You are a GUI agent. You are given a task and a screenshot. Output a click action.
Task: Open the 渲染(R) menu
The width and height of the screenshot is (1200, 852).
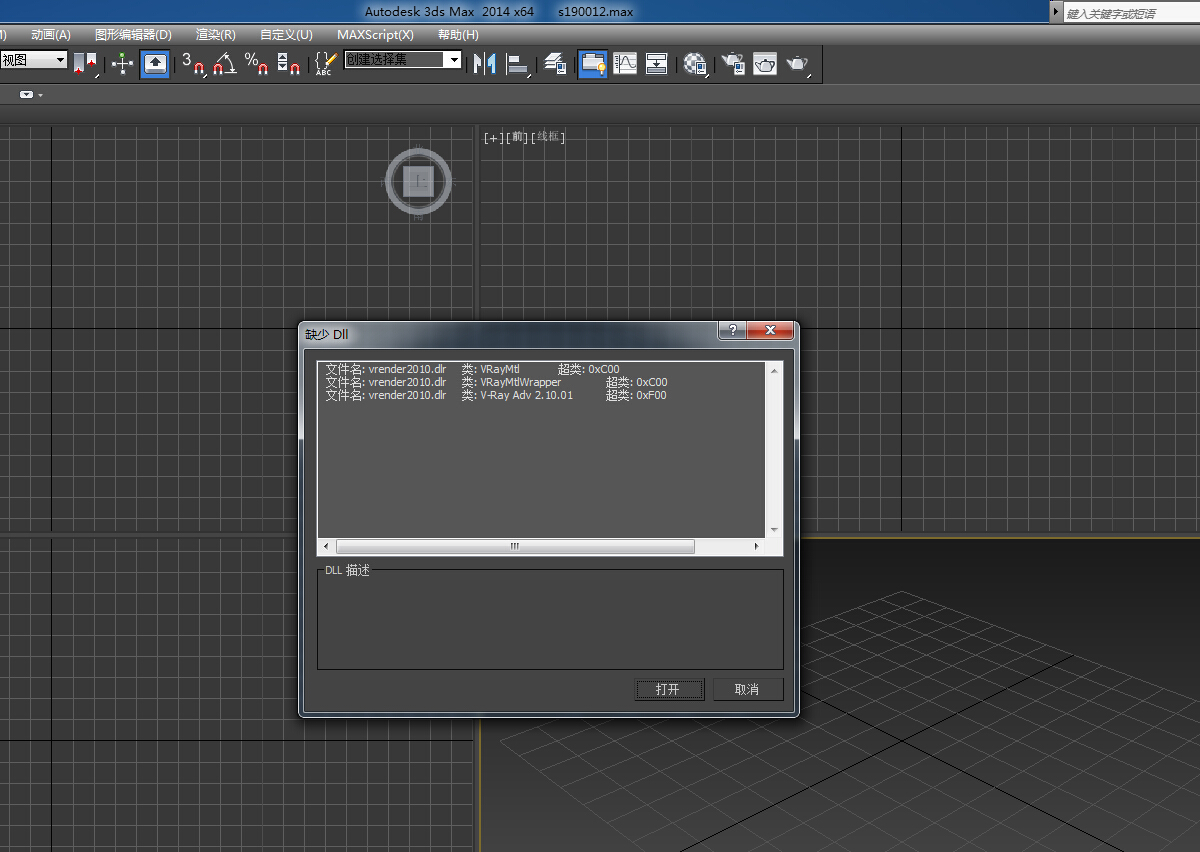pos(216,34)
